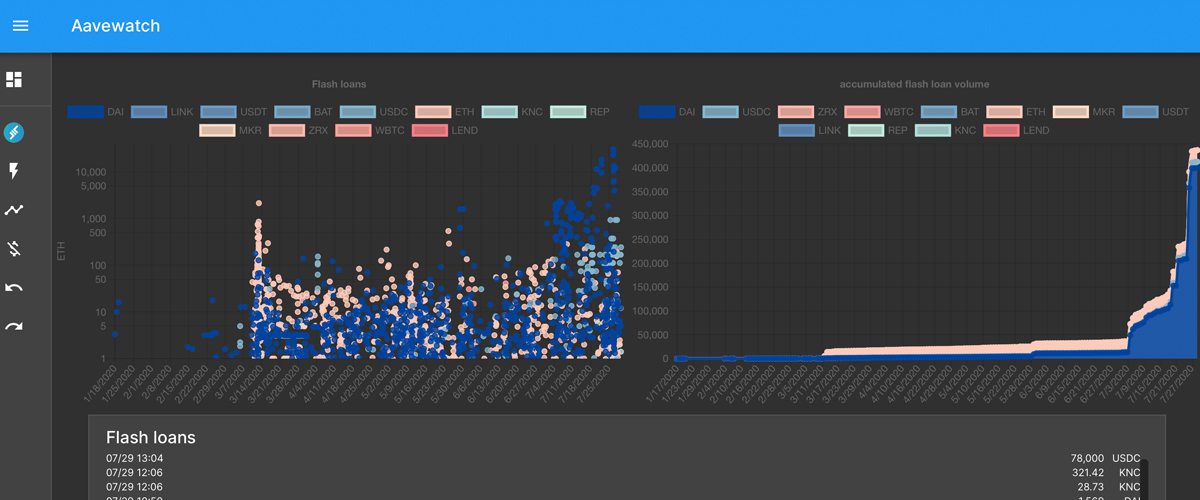Click the 200,000 y-axis label on volume chart
Viewport: 1200px width, 500px height.
click(648, 263)
